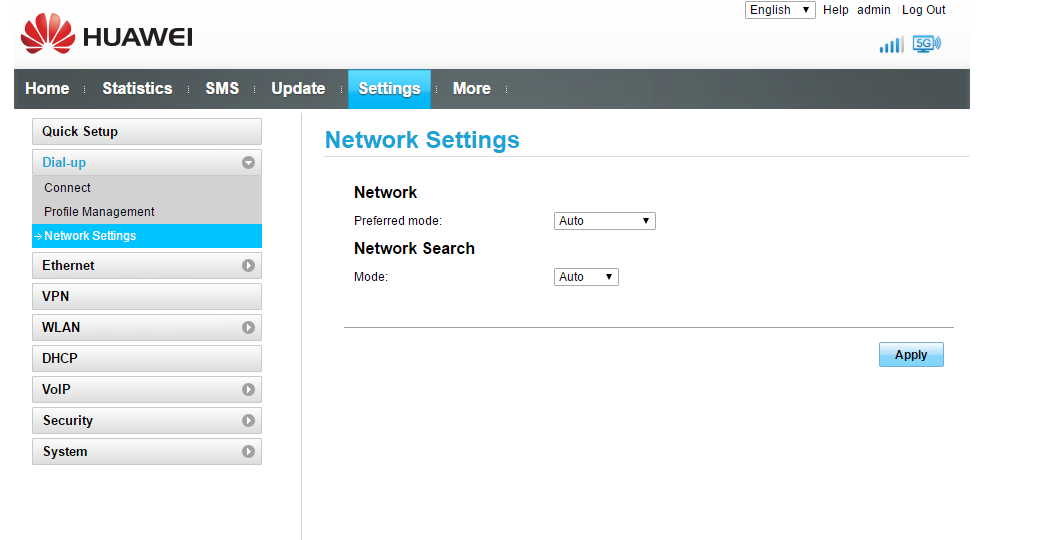Viewport: 1040px width, 540px height.
Task: Open the Network Search Mode dropdown
Action: [586, 277]
